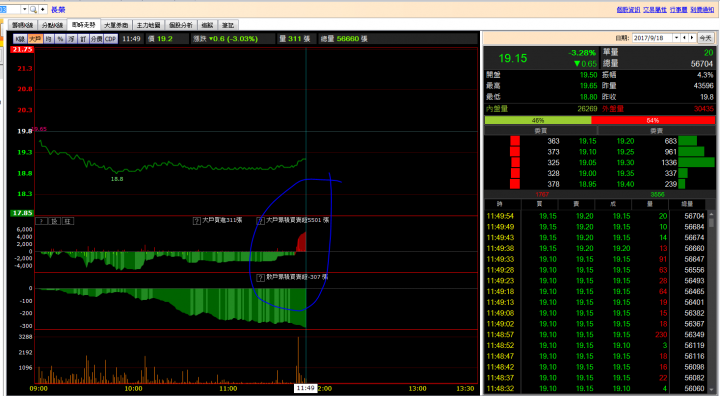Screen dimensions: 720x396
Task: Open the 大量表徵 tab
Action: pos(116,25)
